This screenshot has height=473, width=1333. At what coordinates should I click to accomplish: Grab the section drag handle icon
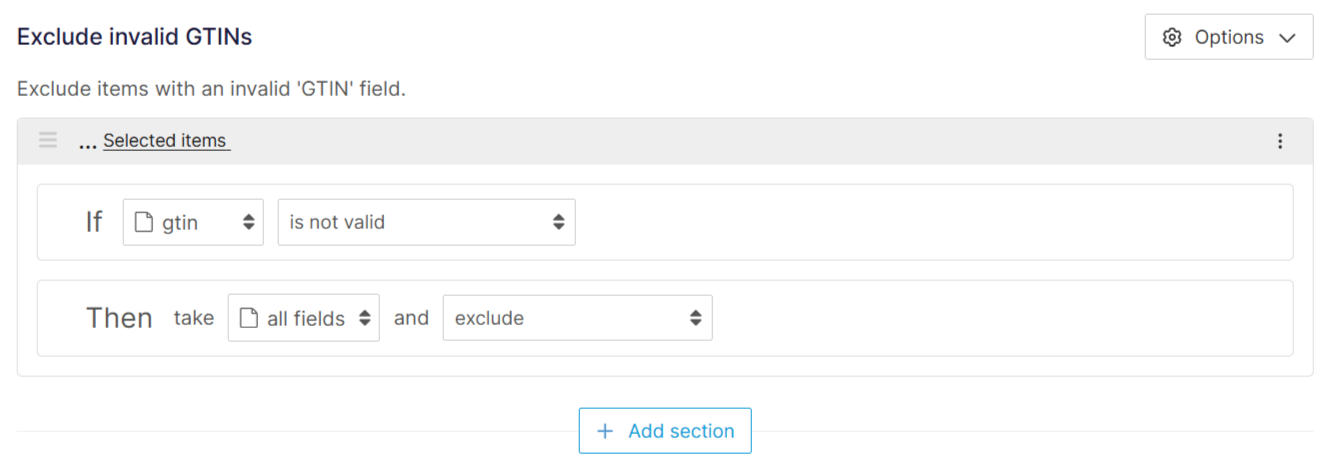[x=48, y=140]
